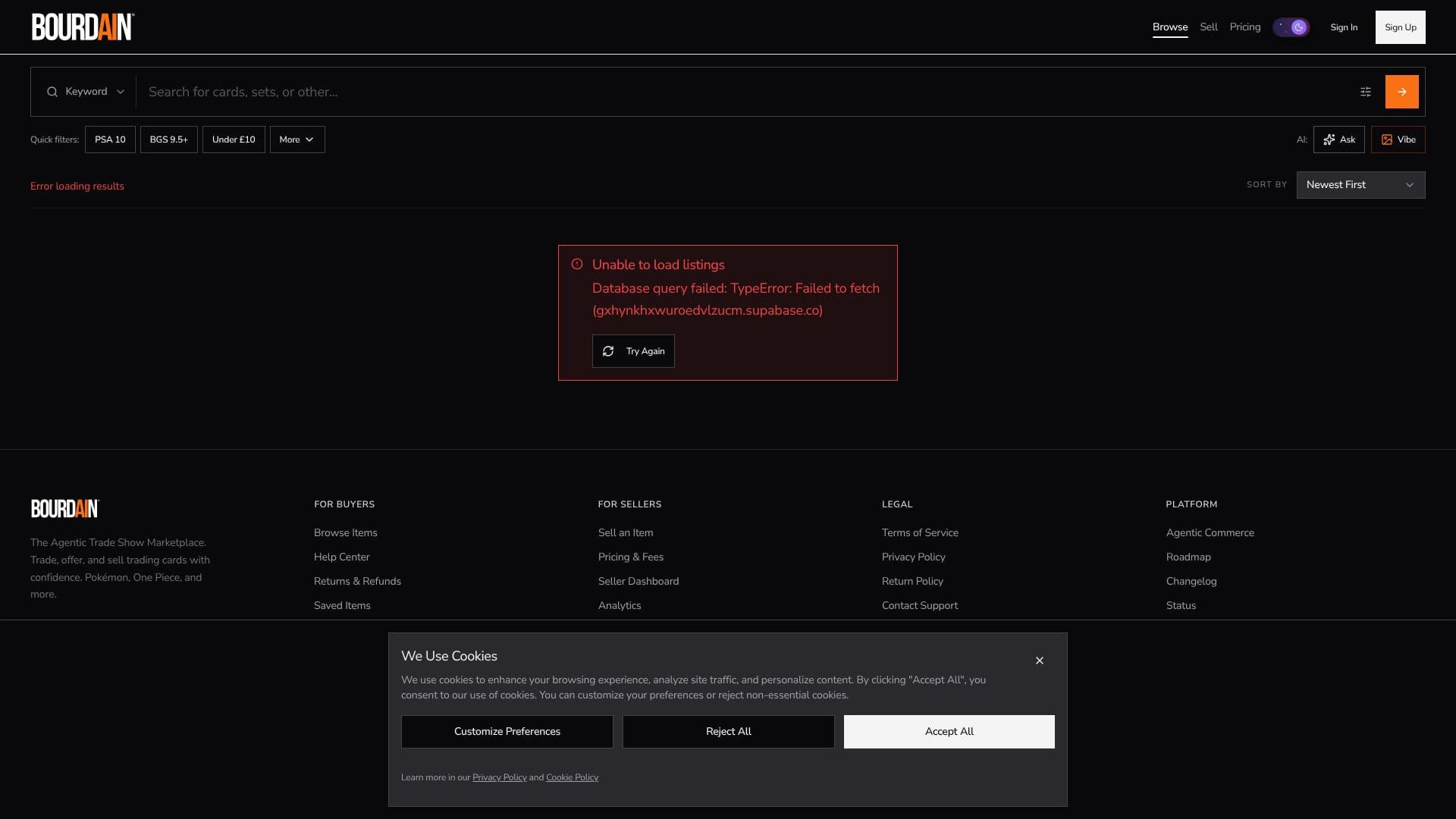Open Sell an Item footer link
This screenshot has height=819, width=1456.
pyautogui.click(x=626, y=533)
